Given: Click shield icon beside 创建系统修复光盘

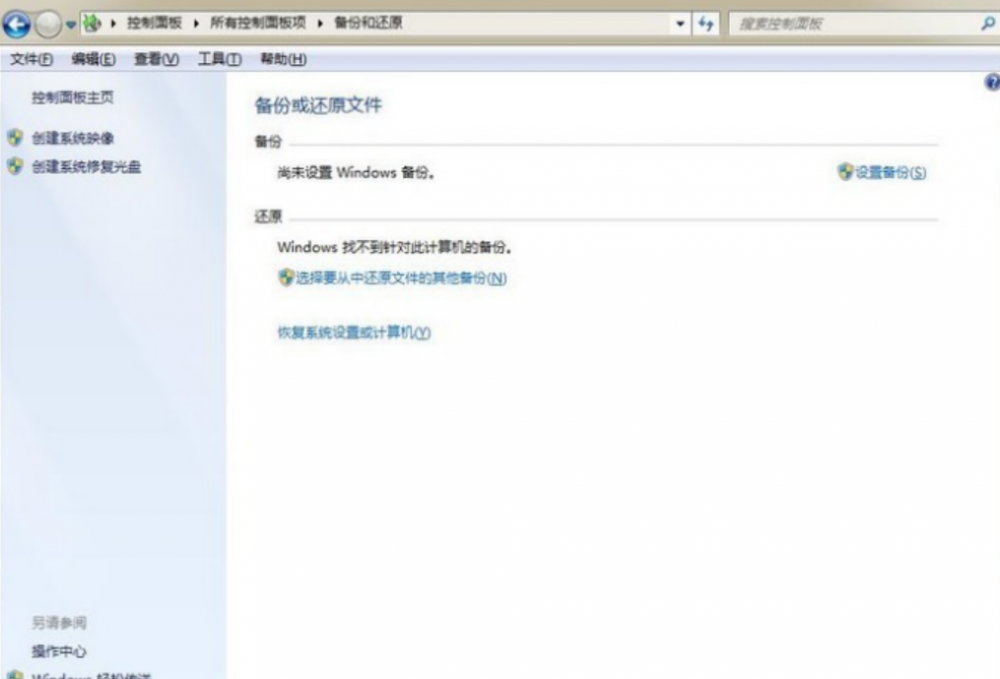Looking at the screenshot, I should click(x=15, y=166).
